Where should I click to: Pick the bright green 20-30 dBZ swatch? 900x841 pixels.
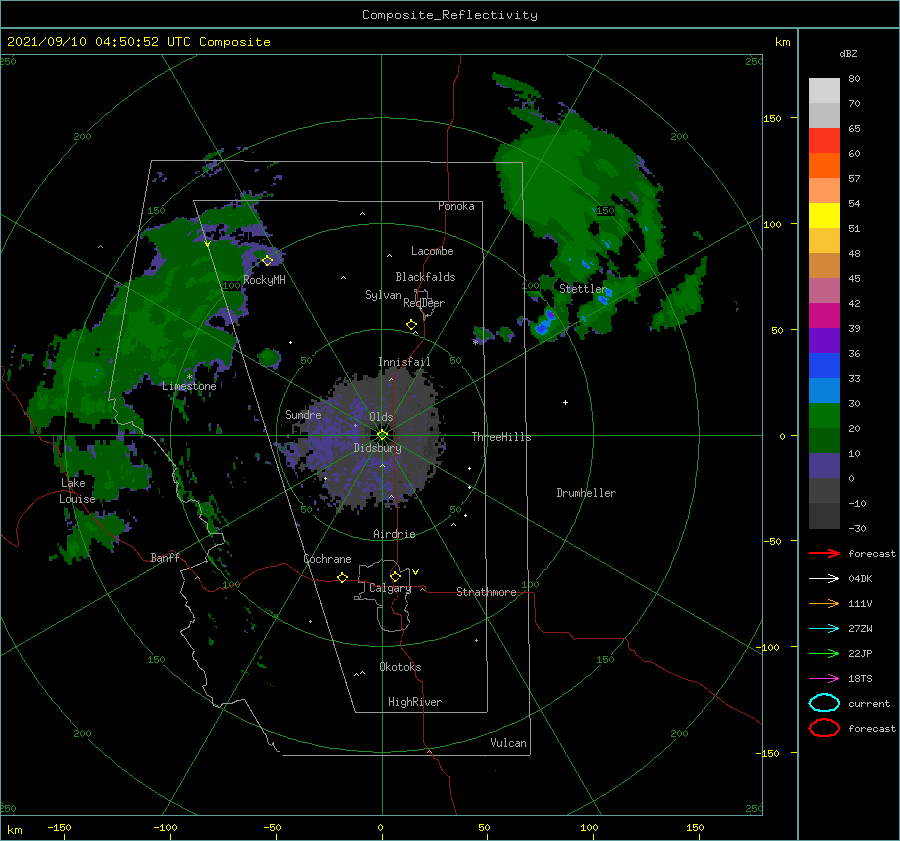pos(824,416)
